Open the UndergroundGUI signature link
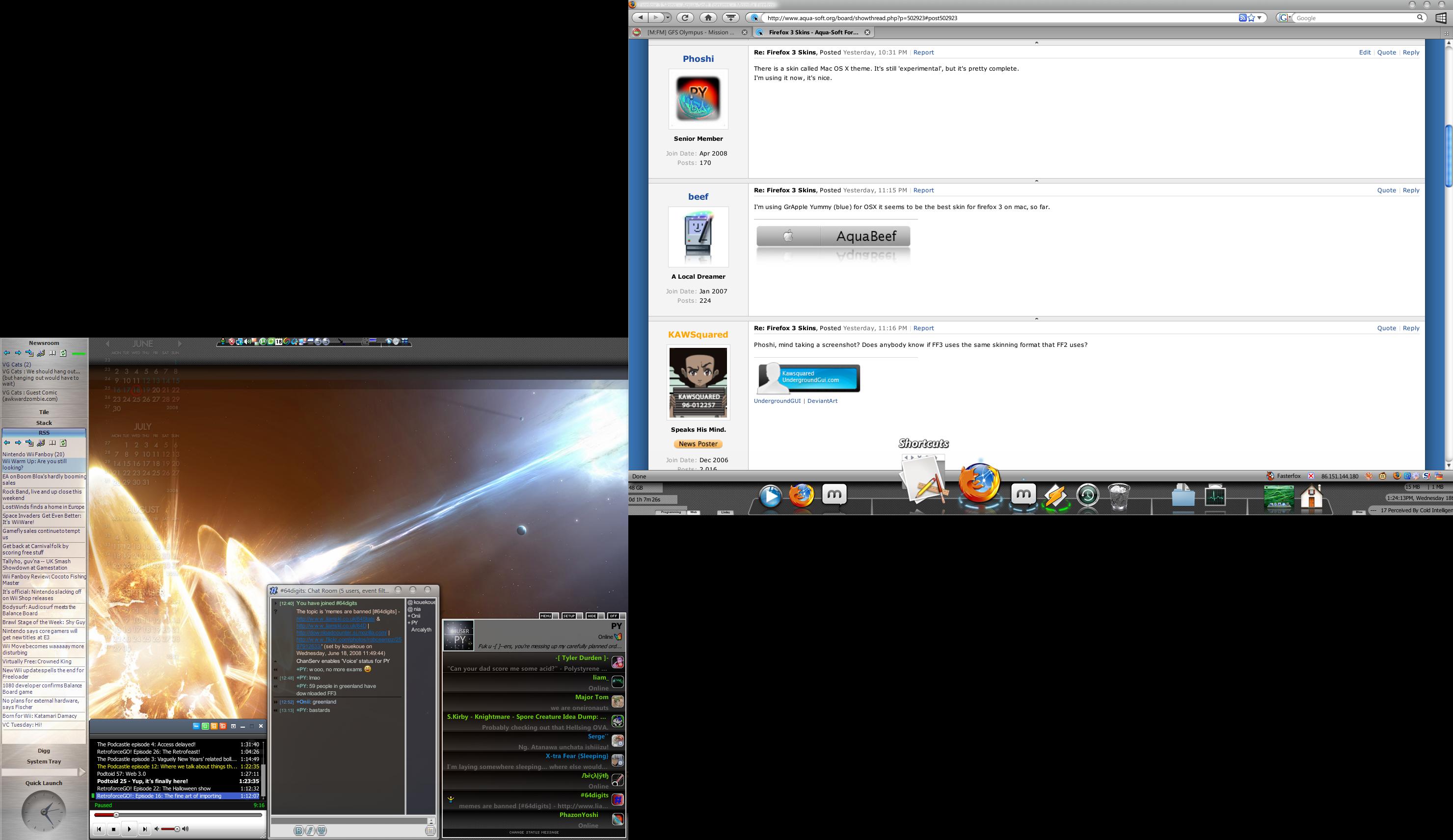The height and width of the screenshot is (840, 1453). (x=777, y=401)
